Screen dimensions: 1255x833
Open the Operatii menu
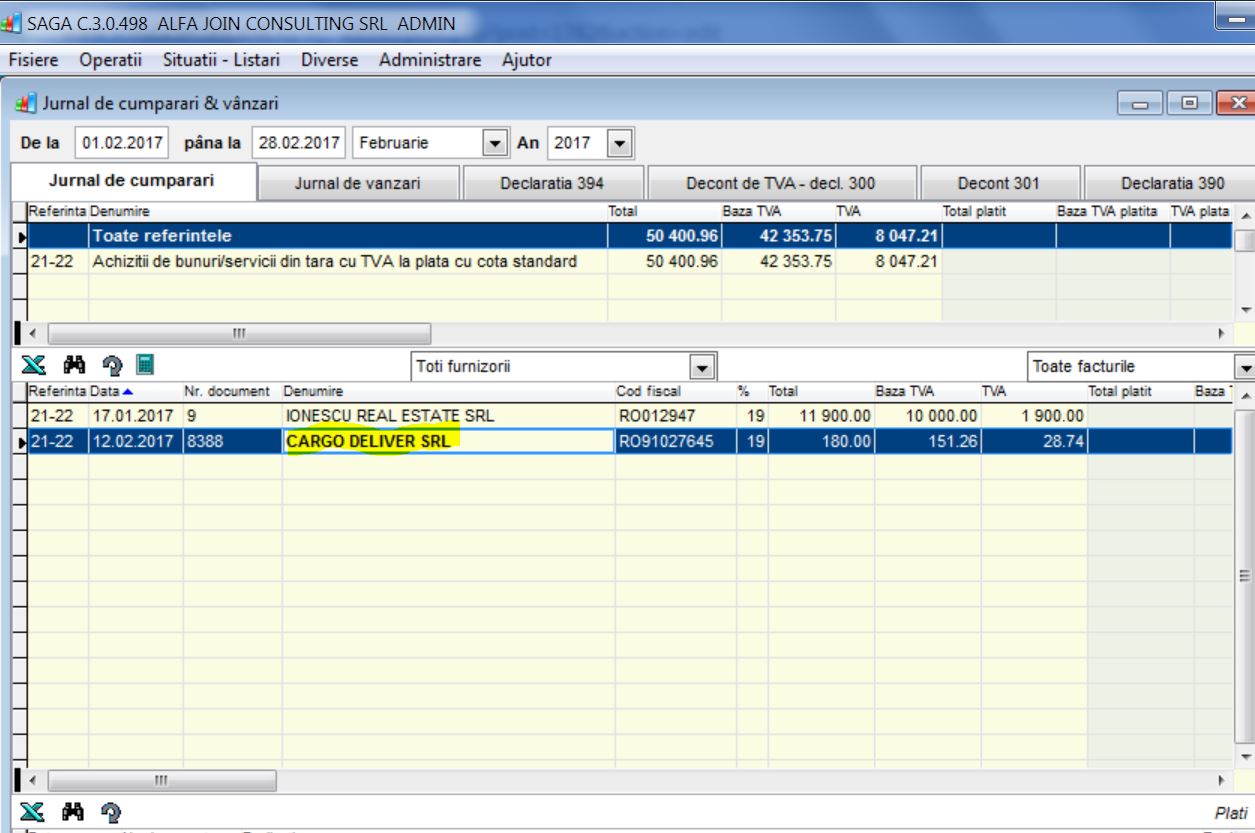pos(112,60)
